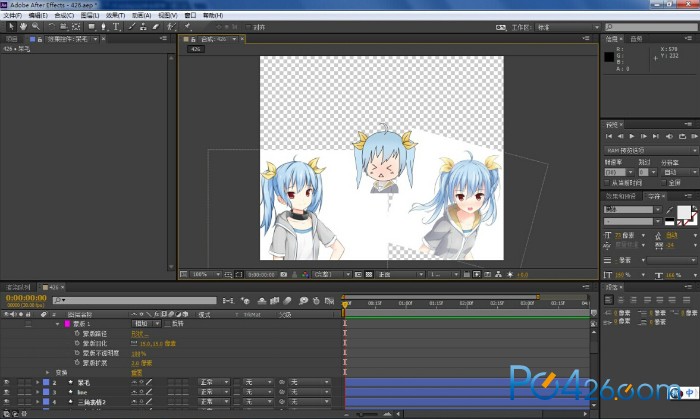This screenshot has width=700, height=419.
Task: Open font family dropdown in character panel
Action: pyautogui.click(x=633, y=209)
